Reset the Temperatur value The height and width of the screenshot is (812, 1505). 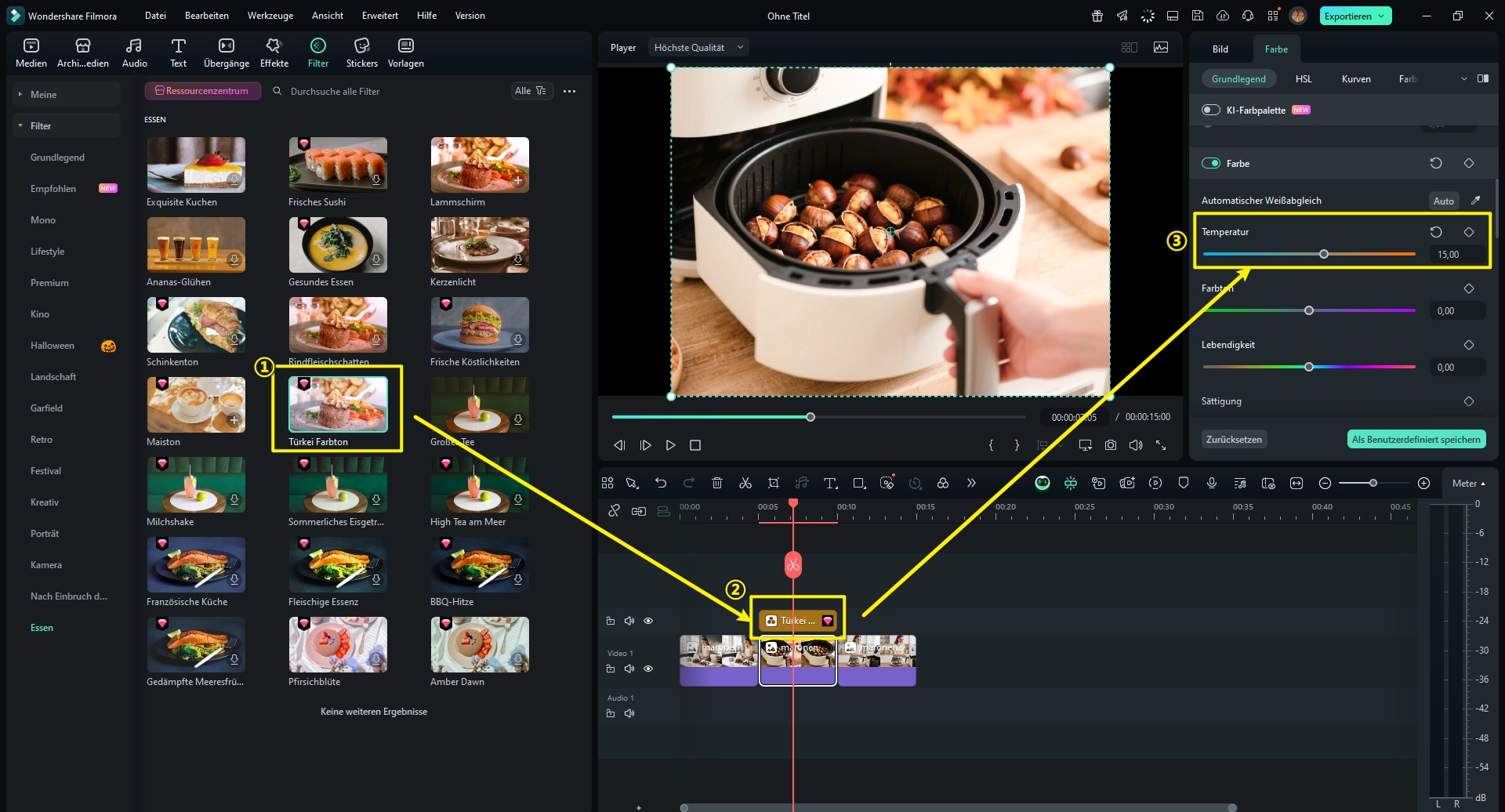(x=1435, y=232)
